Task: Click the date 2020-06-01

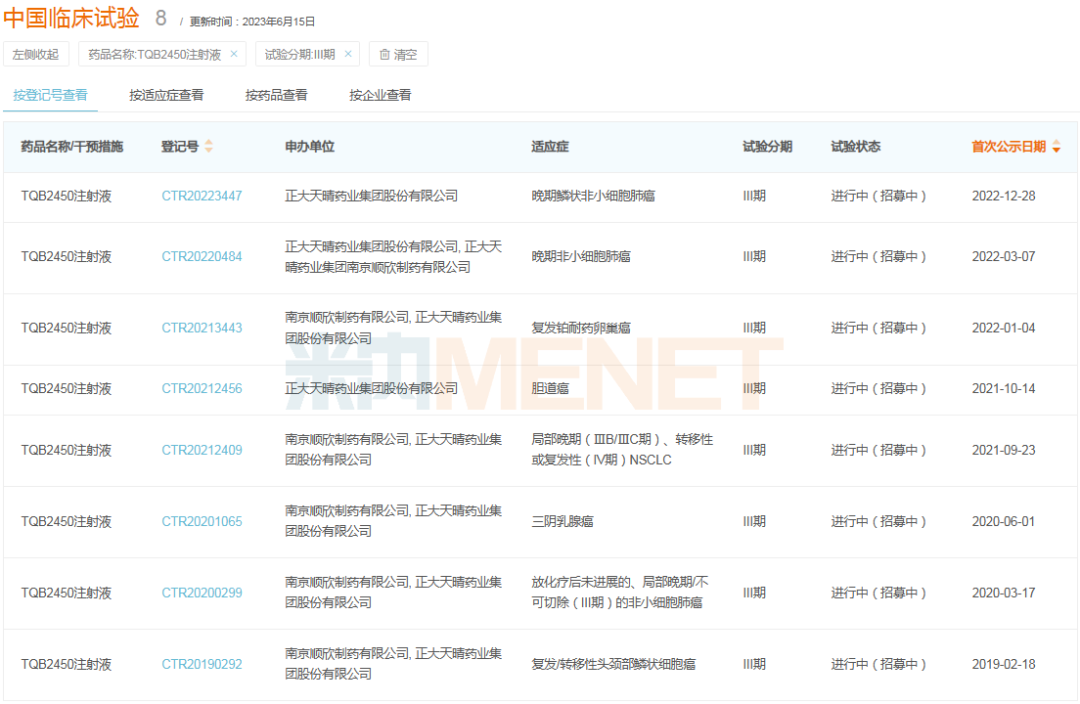Action: pyautogui.click(x=1004, y=521)
